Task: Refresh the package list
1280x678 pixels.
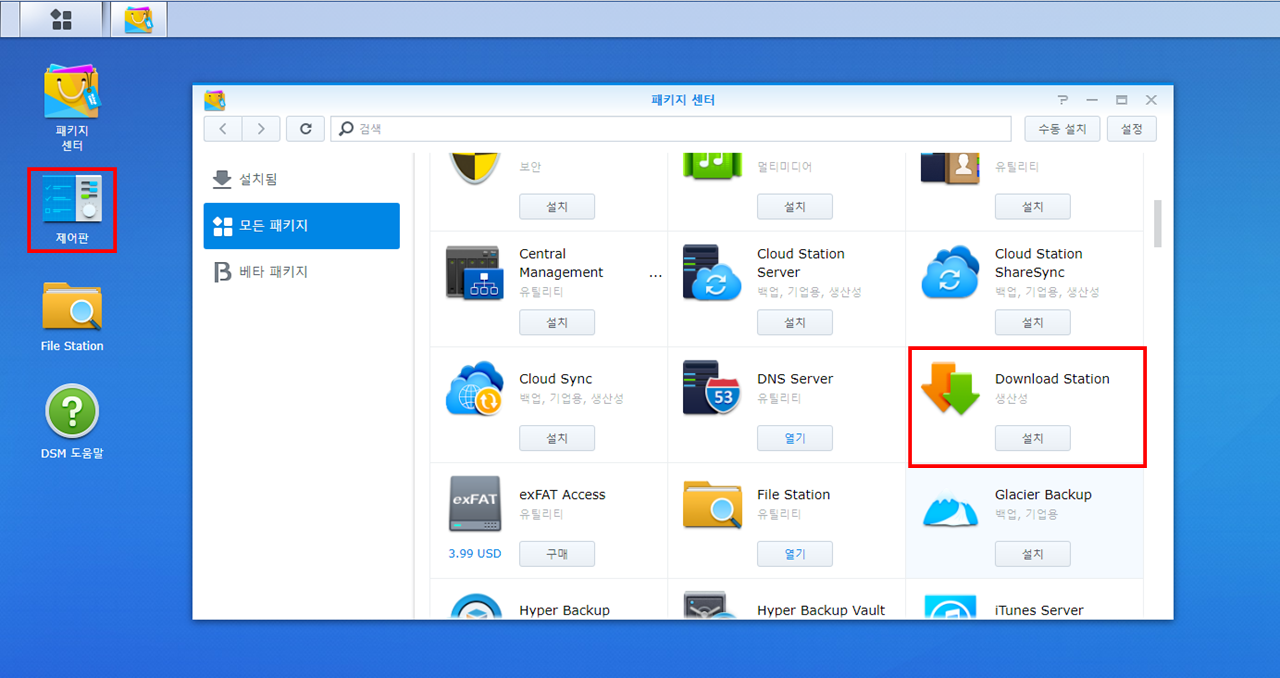Action: tap(305, 129)
